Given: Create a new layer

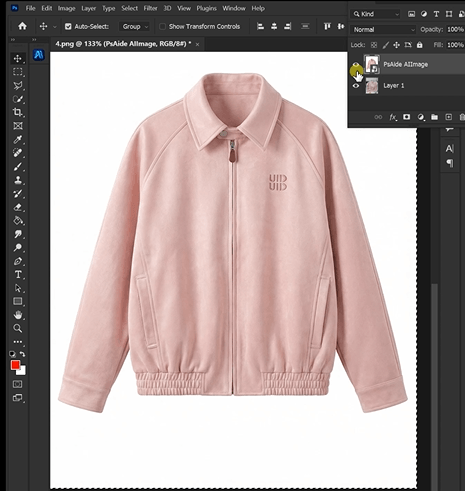Looking at the screenshot, I should (449, 117).
